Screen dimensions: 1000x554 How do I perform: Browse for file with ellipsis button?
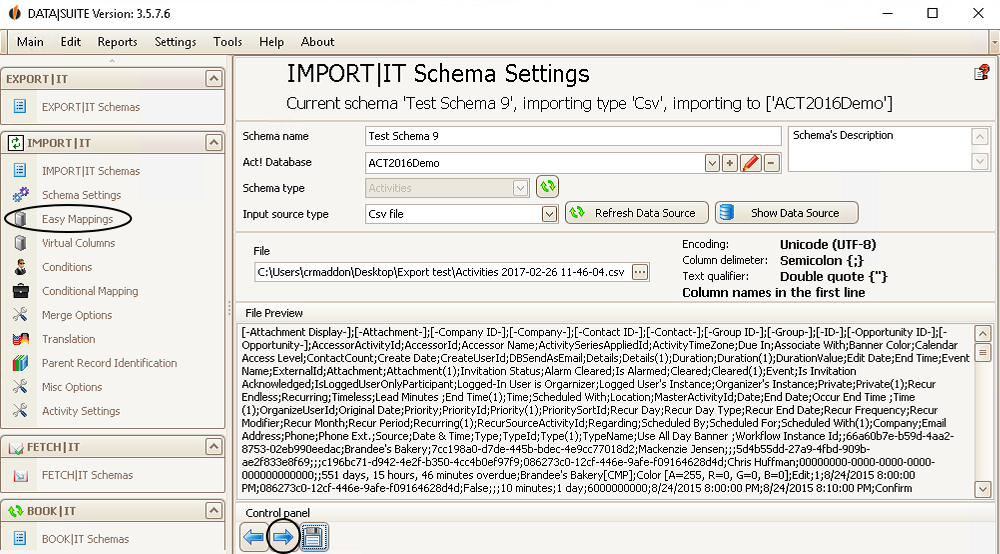(x=640, y=272)
